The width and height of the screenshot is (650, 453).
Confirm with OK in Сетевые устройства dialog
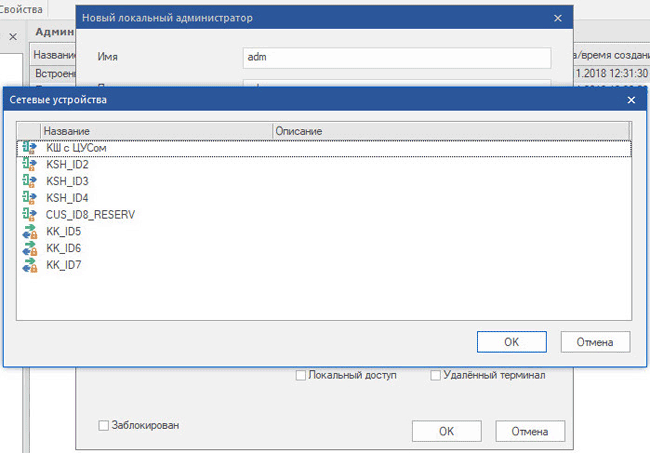(512, 342)
